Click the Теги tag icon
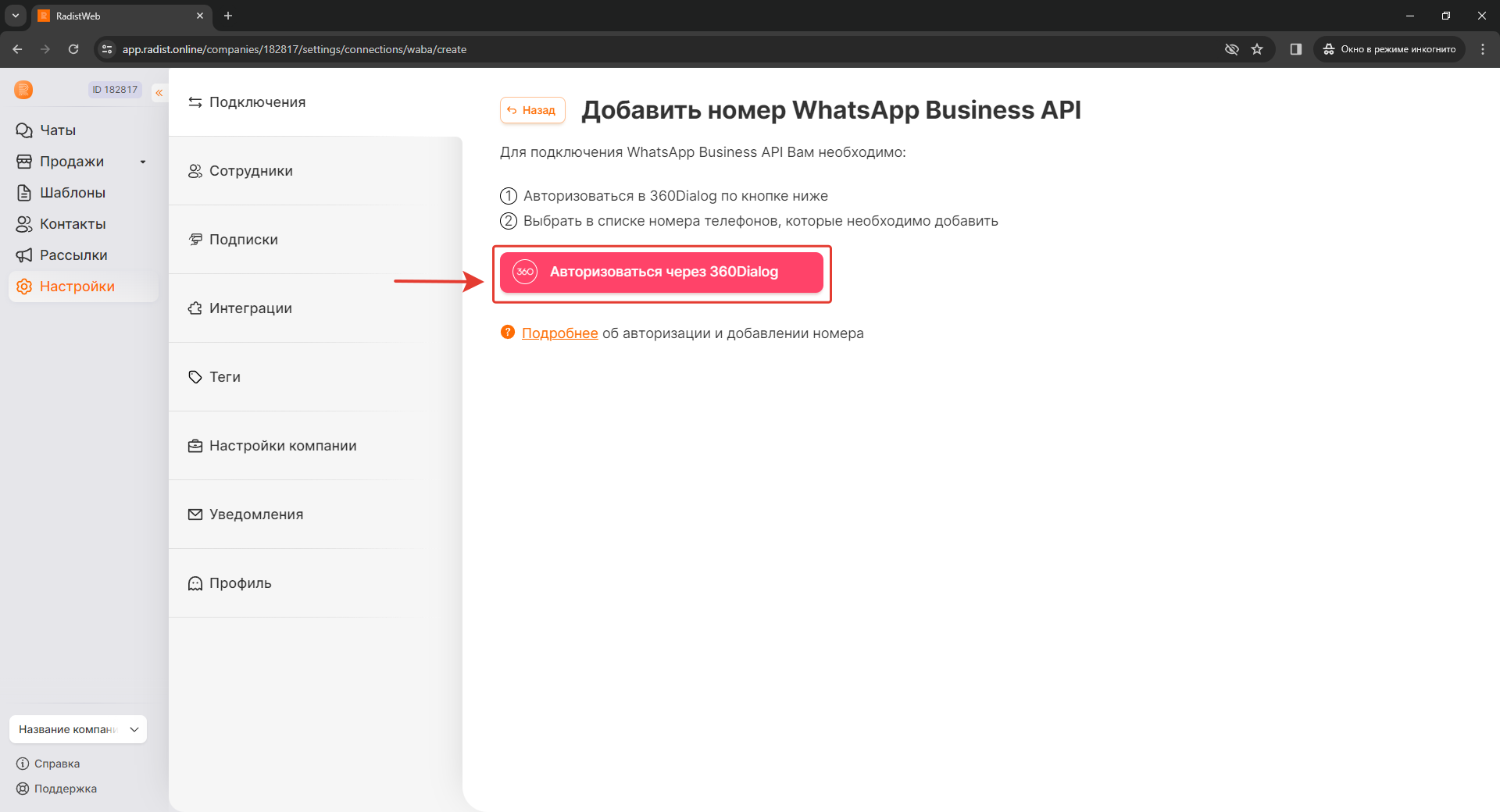The image size is (1500, 812). [195, 377]
